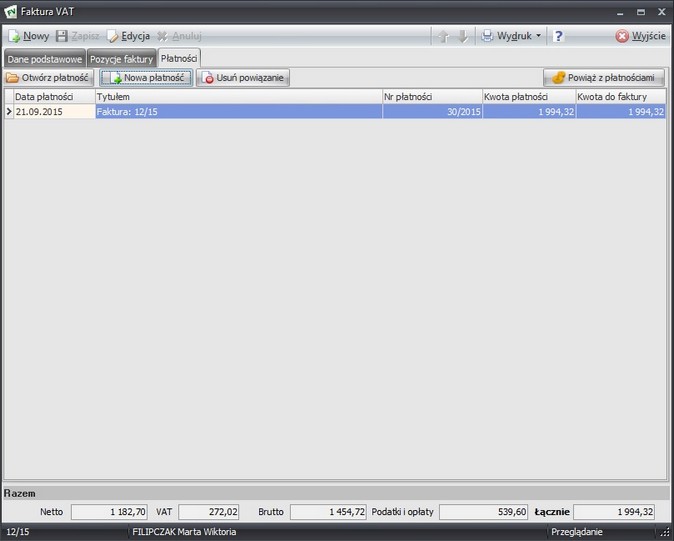Sort by Data płatności column header
The height and width of the screenshot is (541, 674).
tap(54, 97)
